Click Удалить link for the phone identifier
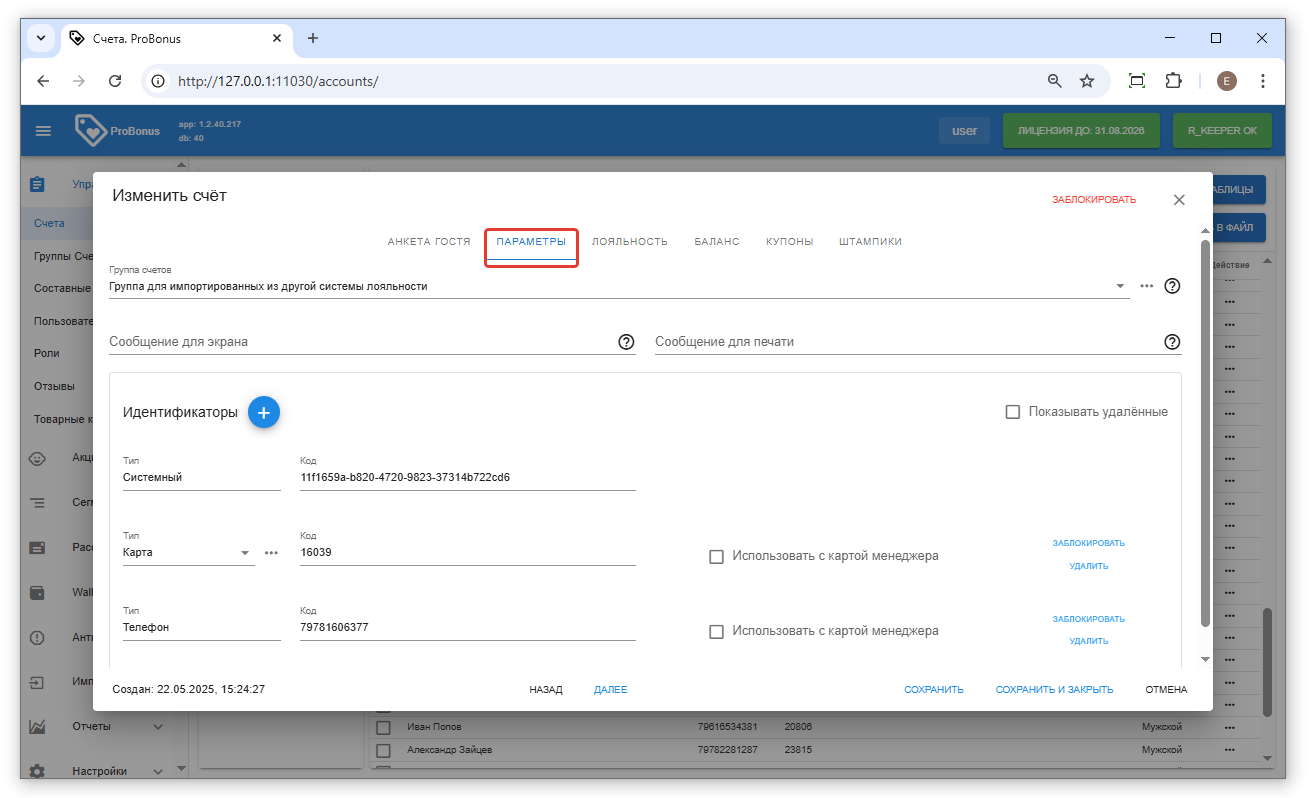Screen dimensions: 1313x798 [x=1088, y=641]
